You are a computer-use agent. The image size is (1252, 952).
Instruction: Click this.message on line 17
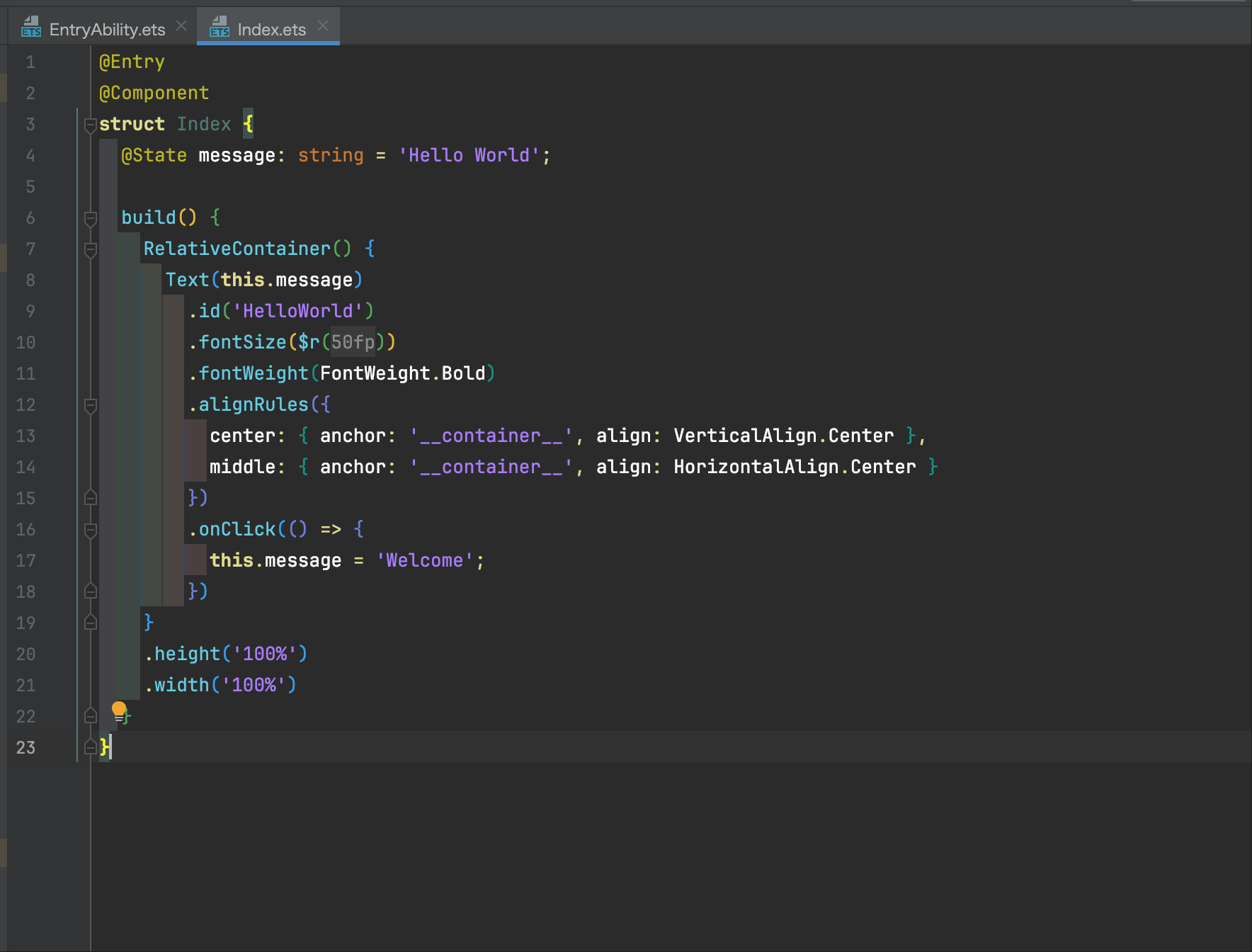click(x=275, y=560)
